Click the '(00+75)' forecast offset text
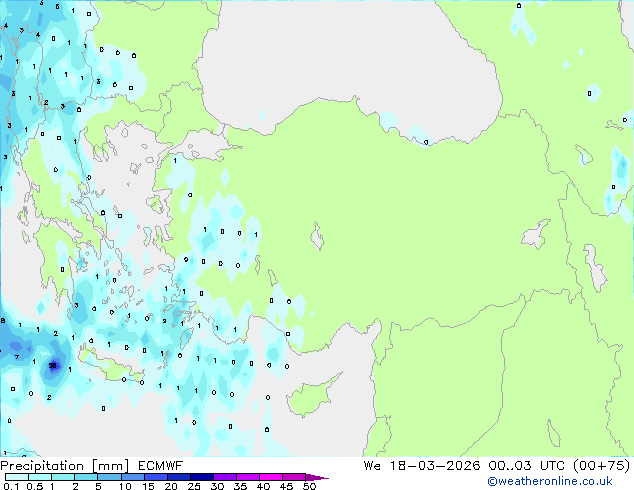The image size is (634, 490). (x=602, y=466)
